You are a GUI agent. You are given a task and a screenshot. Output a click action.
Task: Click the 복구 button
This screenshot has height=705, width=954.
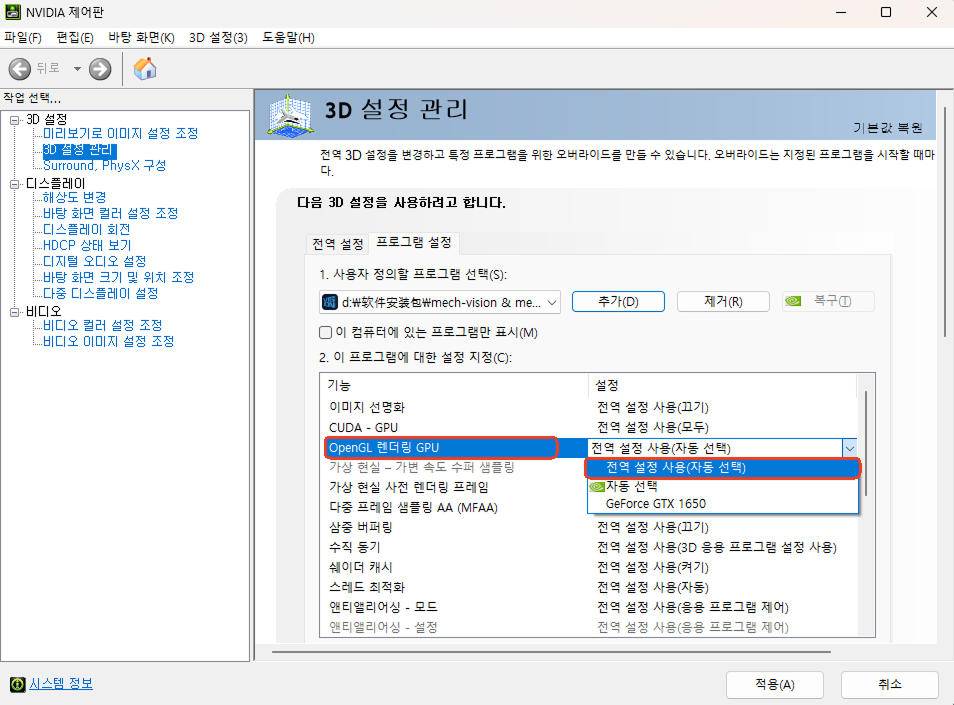point(828,302)
